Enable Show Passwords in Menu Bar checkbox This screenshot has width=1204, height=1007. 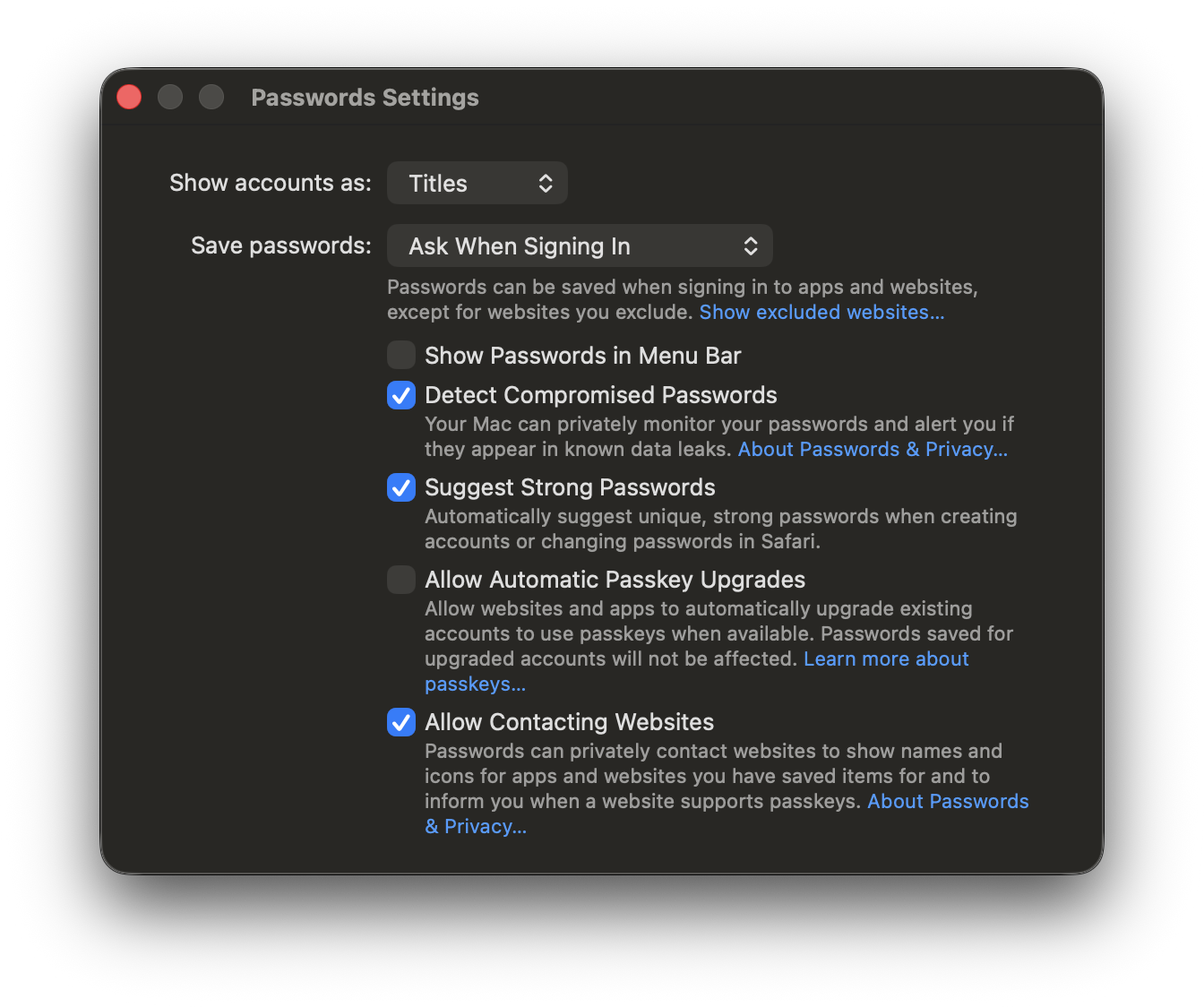[401, 355]
